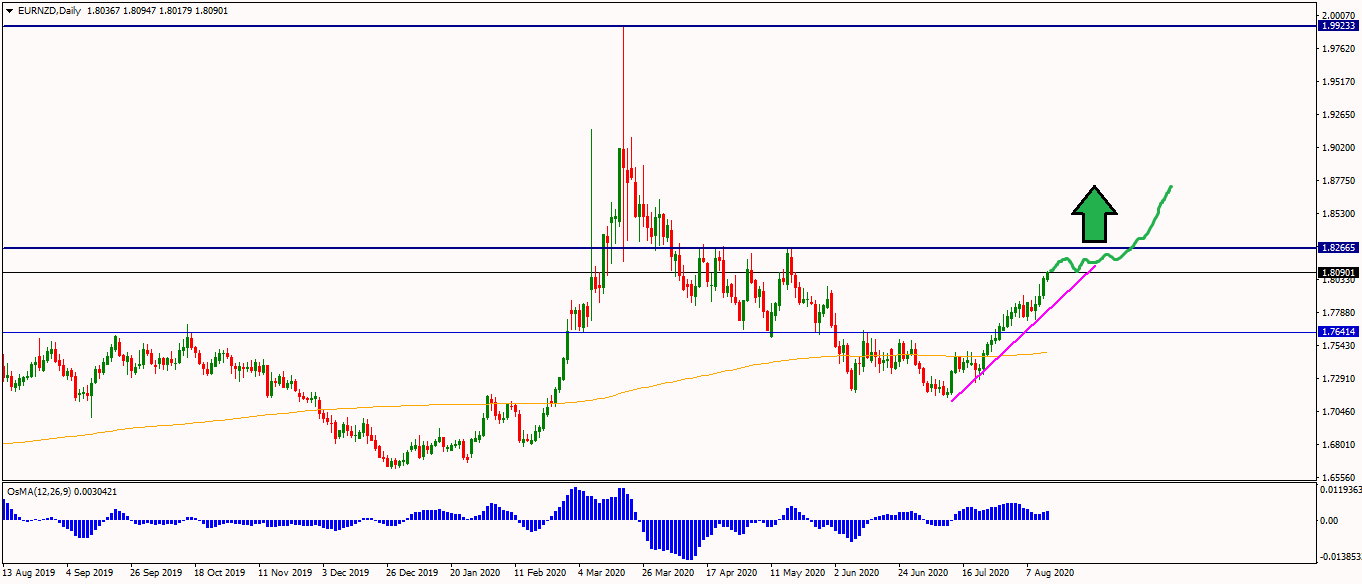Select the 1.99233 price level label
Screen dimensions: 1362x584
1337,26
